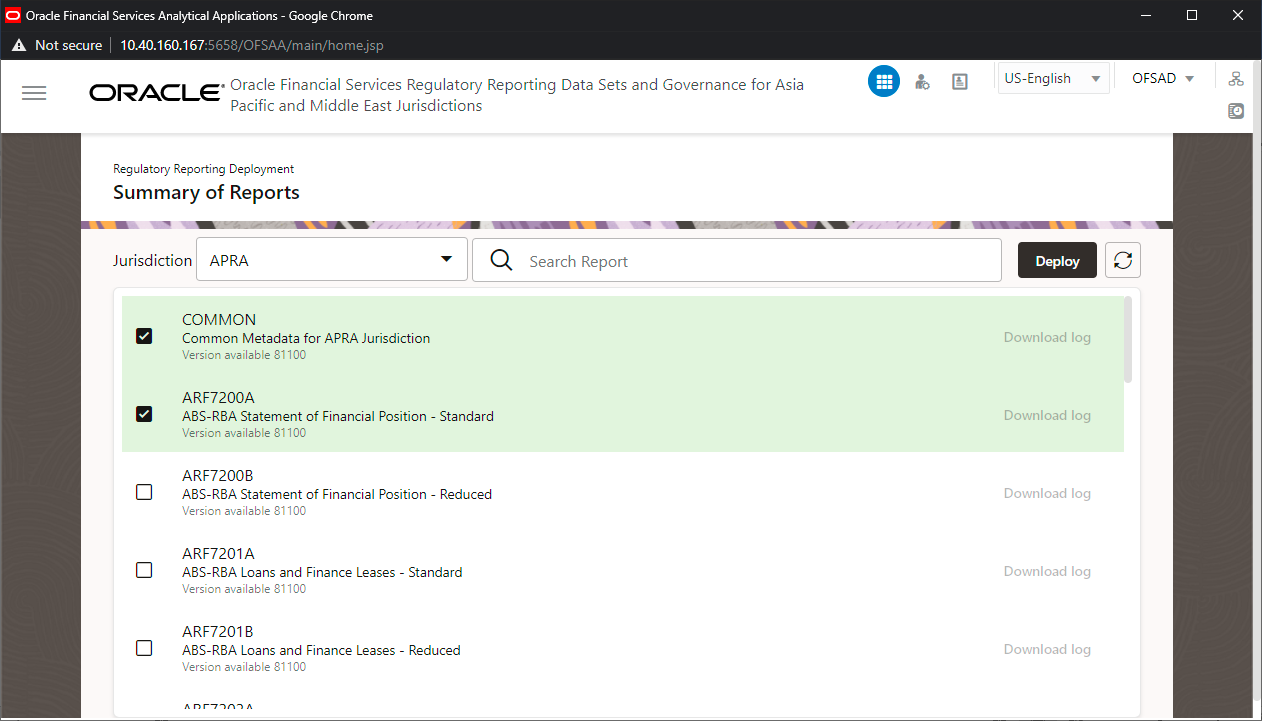Click the Regulatory Reporting Deployment breadcrumb text
This screenshot has width=1262, height=721.
tap(203, 169)
